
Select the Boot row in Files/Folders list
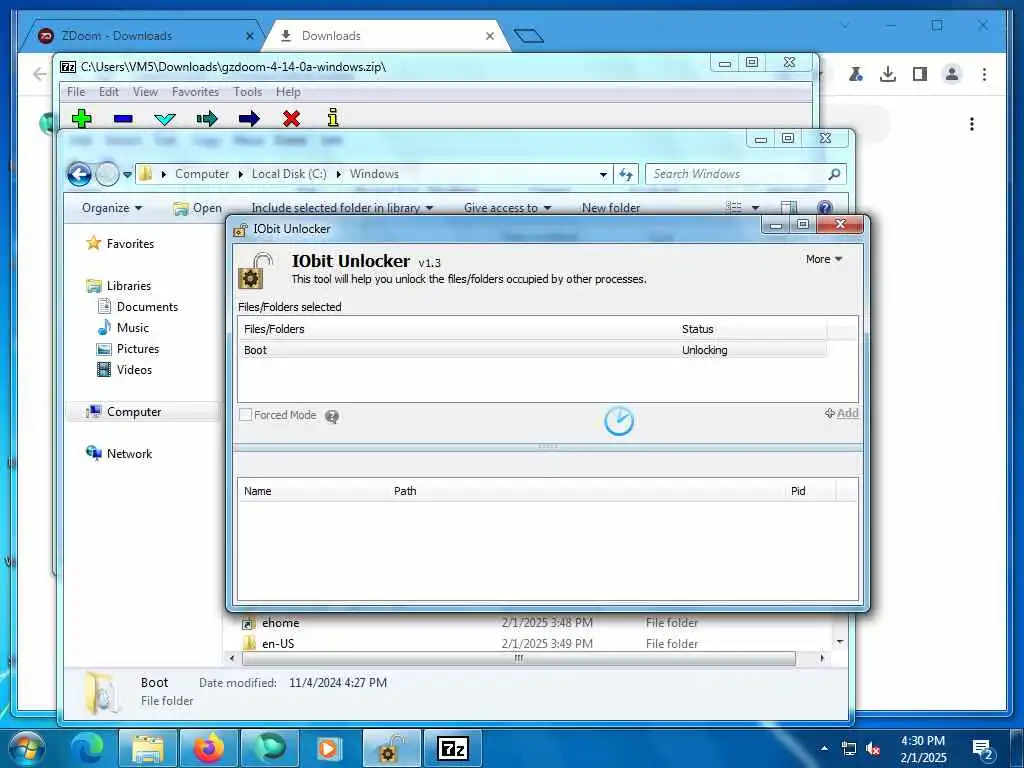[532, 350]
